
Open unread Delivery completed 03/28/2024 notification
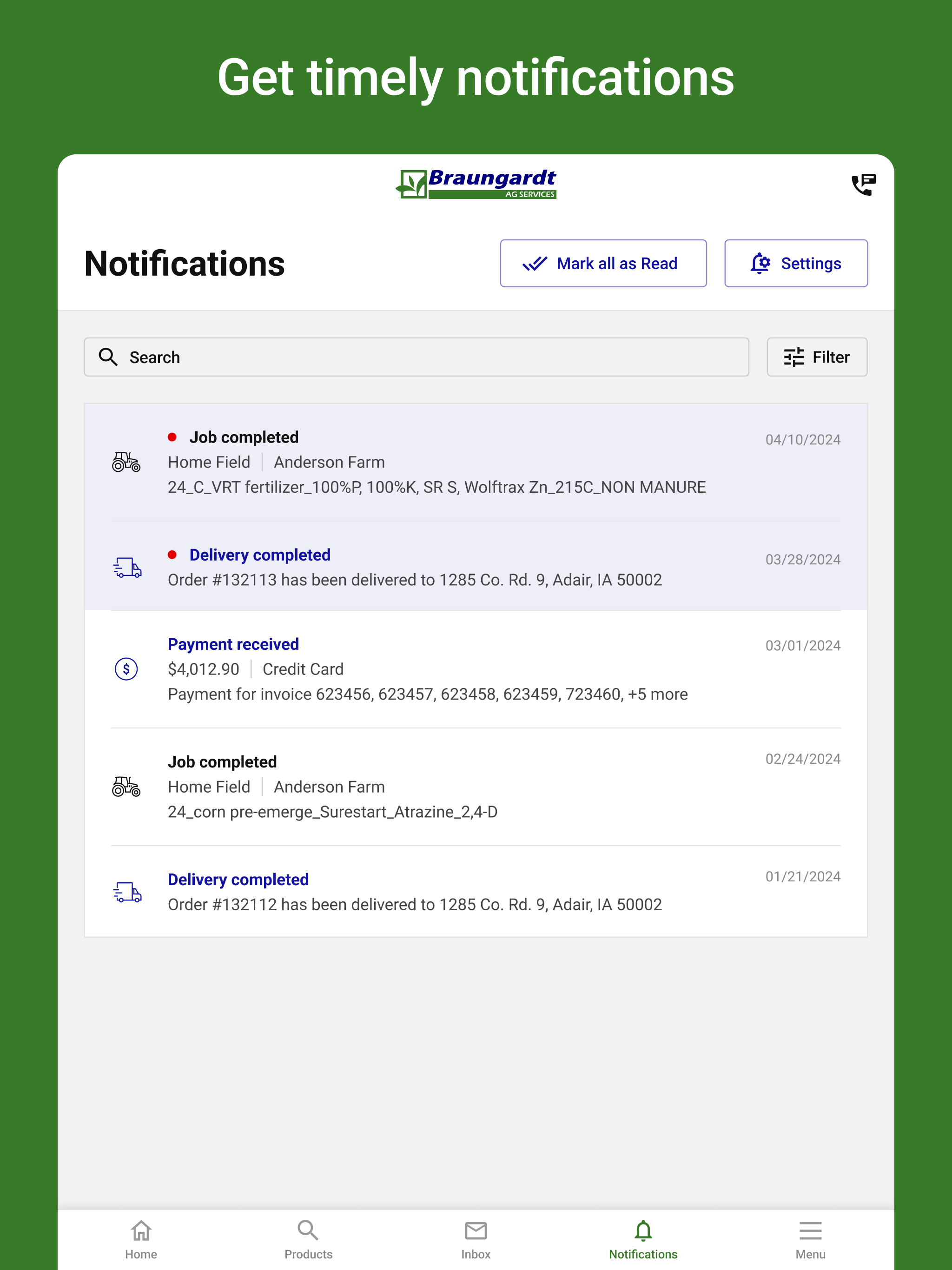click(x=476, y=566)
